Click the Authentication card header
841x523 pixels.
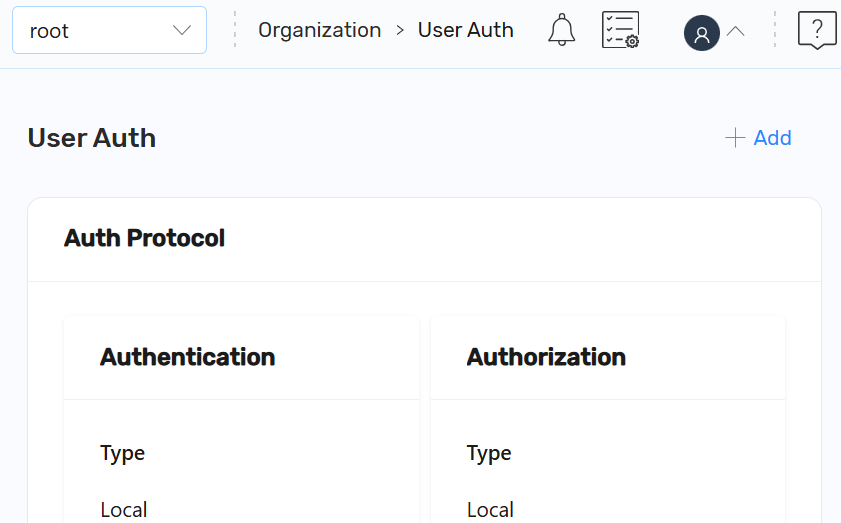tap(188, 357)
